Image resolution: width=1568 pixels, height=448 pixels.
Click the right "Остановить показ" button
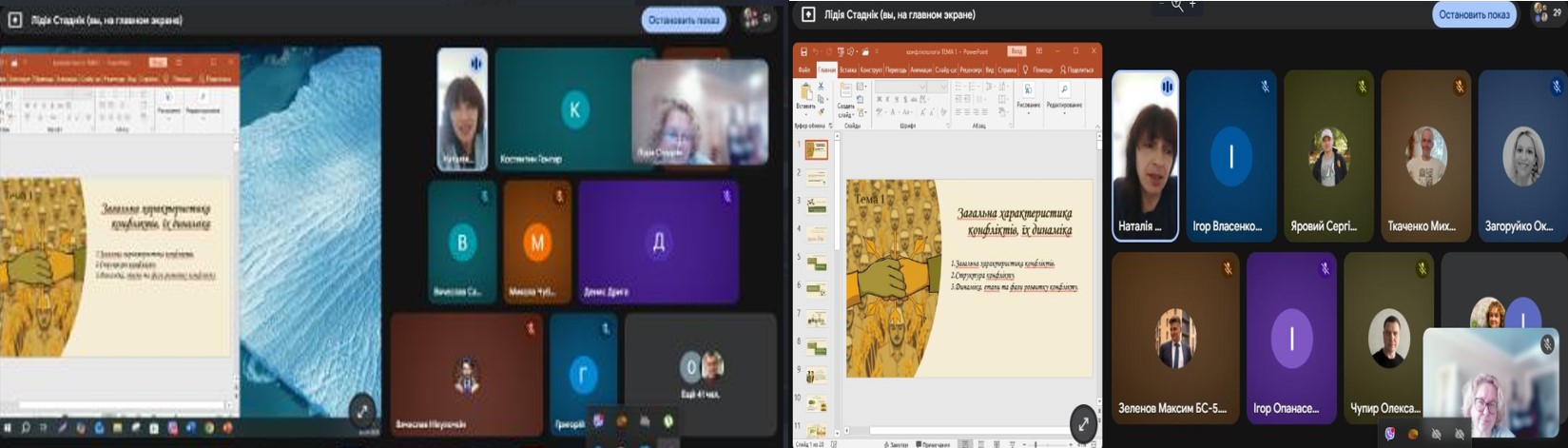pos(1474,14)
